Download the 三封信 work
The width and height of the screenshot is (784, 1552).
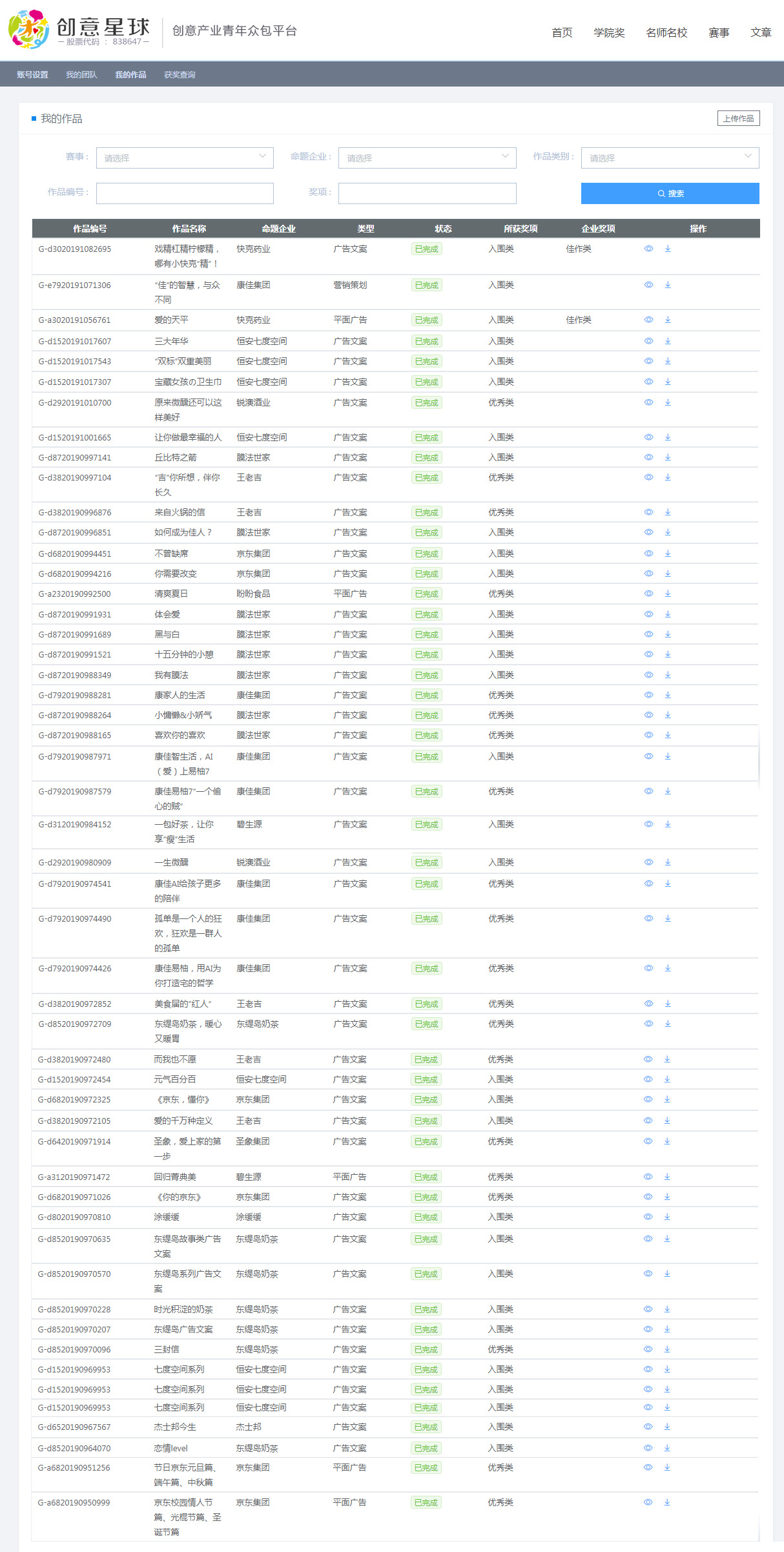coord(667,1349)
